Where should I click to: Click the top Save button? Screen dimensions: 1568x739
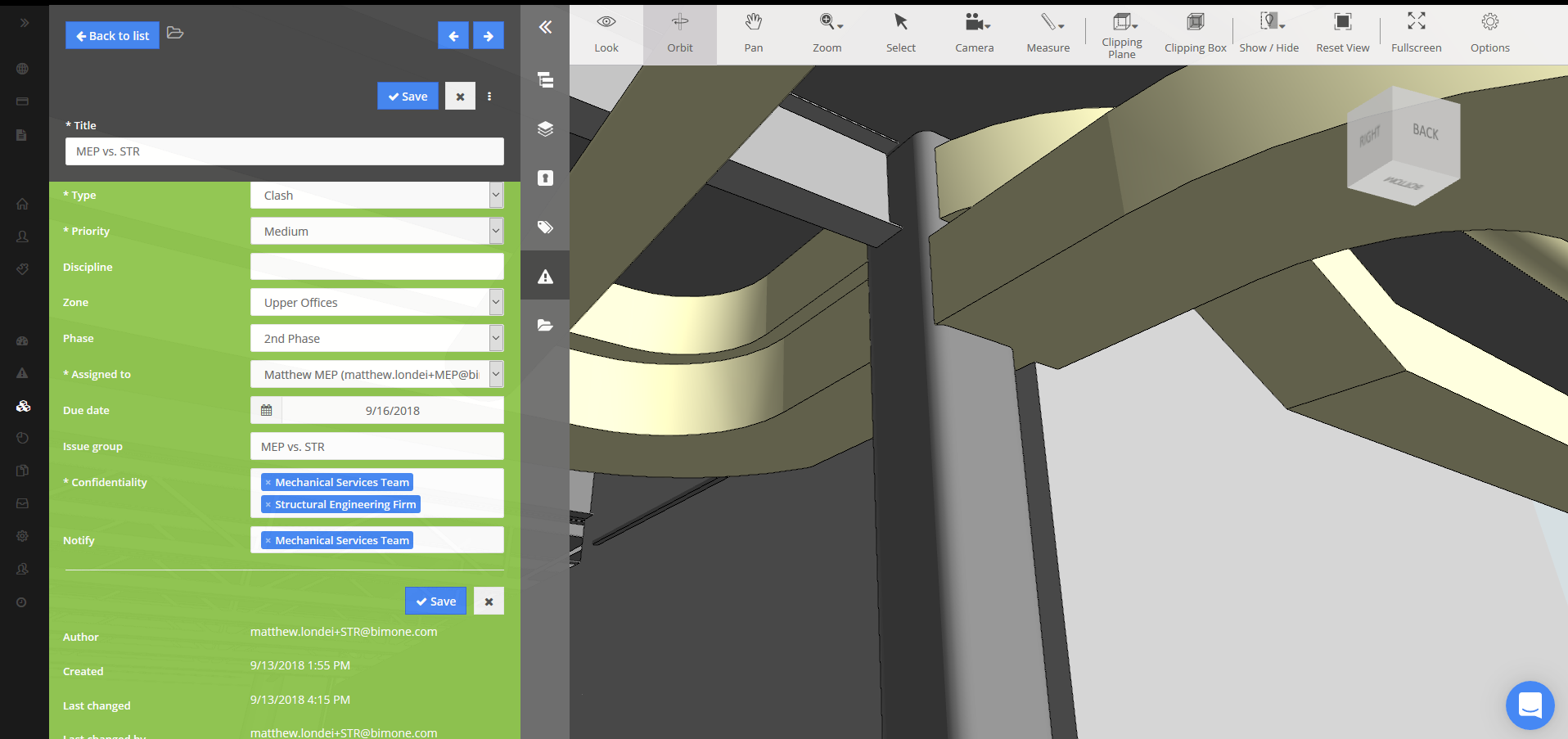coord(408,96)
